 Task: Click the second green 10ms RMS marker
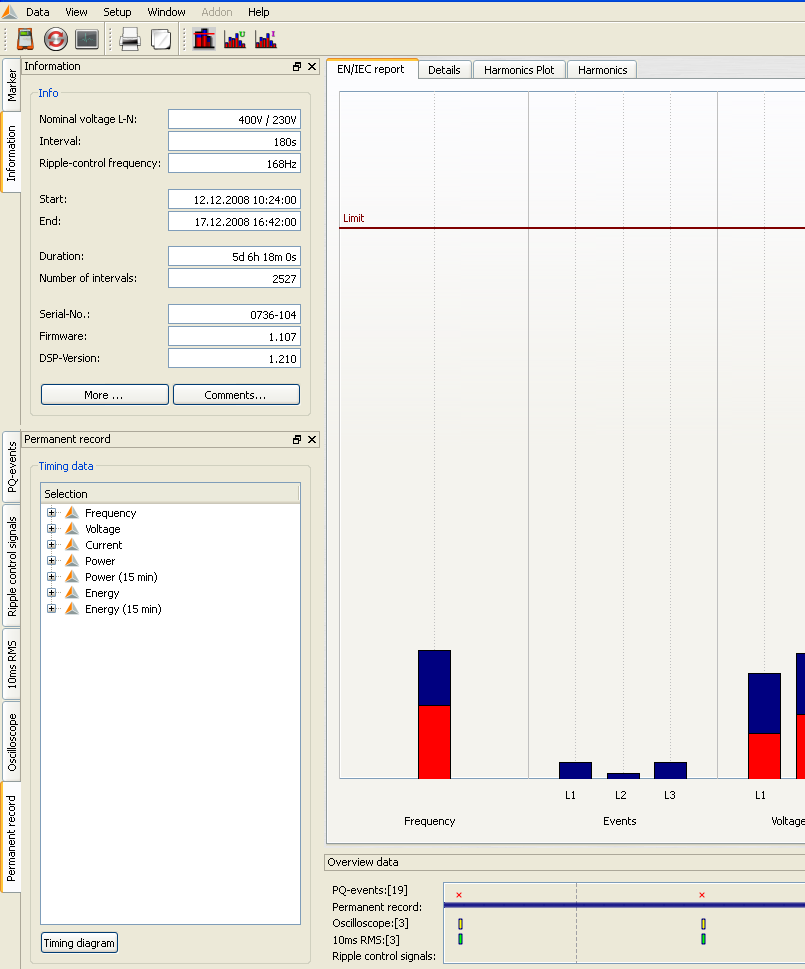click(703, 939)
